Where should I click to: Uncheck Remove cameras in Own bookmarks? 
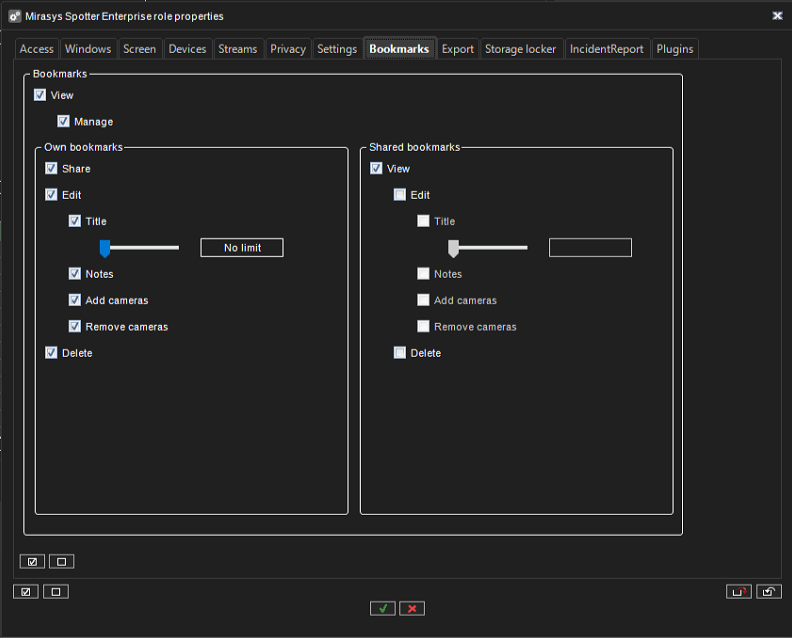tap(76, 326)
